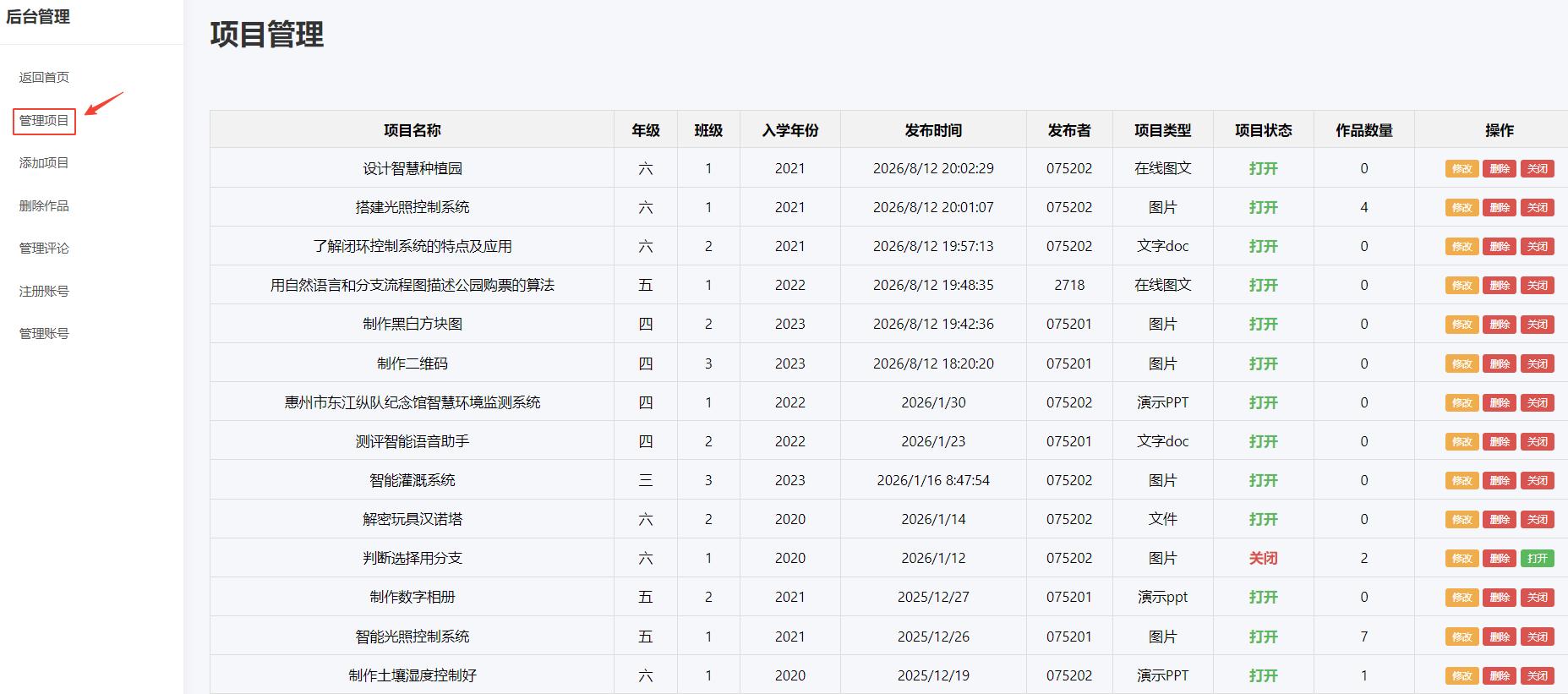Click 修改 for 惠州市东江纵队纪念馆智慧环境监测系统
Screen dimensions: 1568x694
[x=1461, y=402]
